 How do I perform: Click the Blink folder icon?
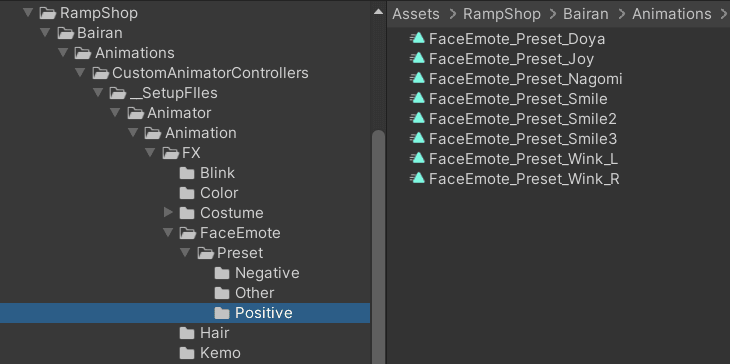(x=187, y=173)
